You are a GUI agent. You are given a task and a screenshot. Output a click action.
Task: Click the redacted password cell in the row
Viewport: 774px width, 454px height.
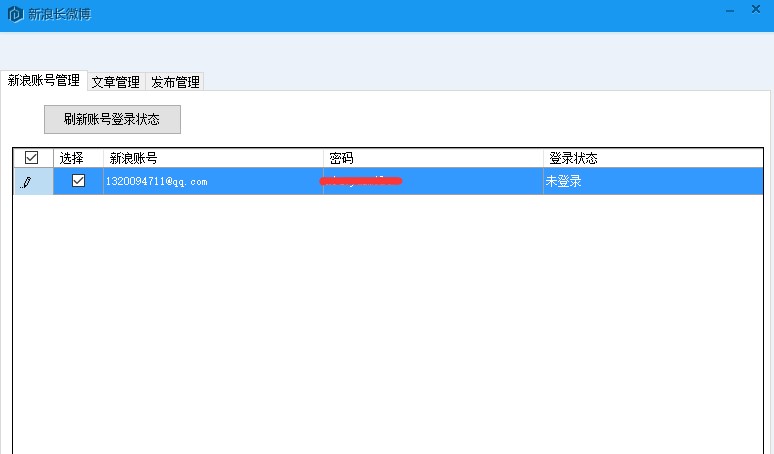tap(433, 181)
